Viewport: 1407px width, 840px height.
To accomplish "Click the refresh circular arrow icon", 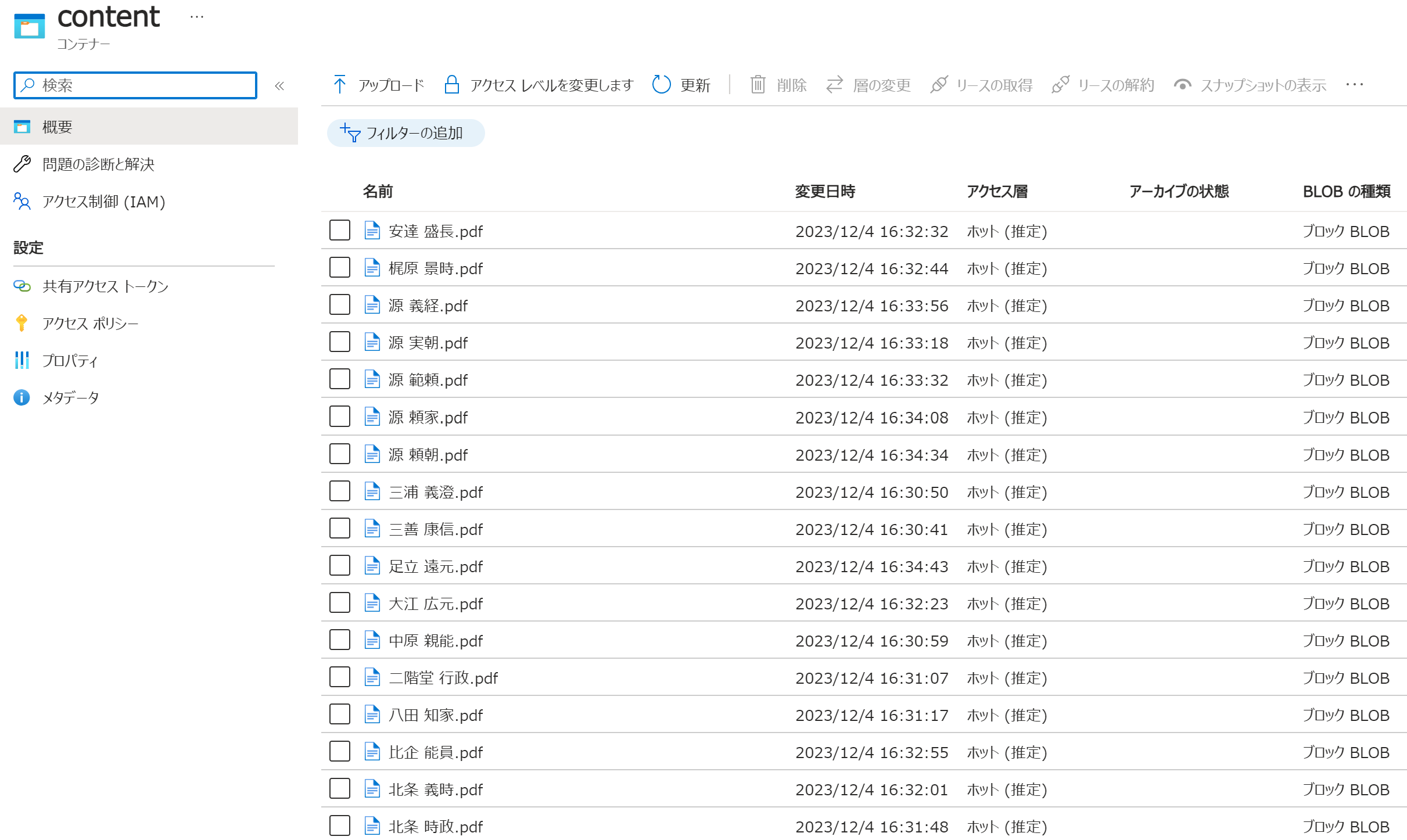I will tap(661, 85).
